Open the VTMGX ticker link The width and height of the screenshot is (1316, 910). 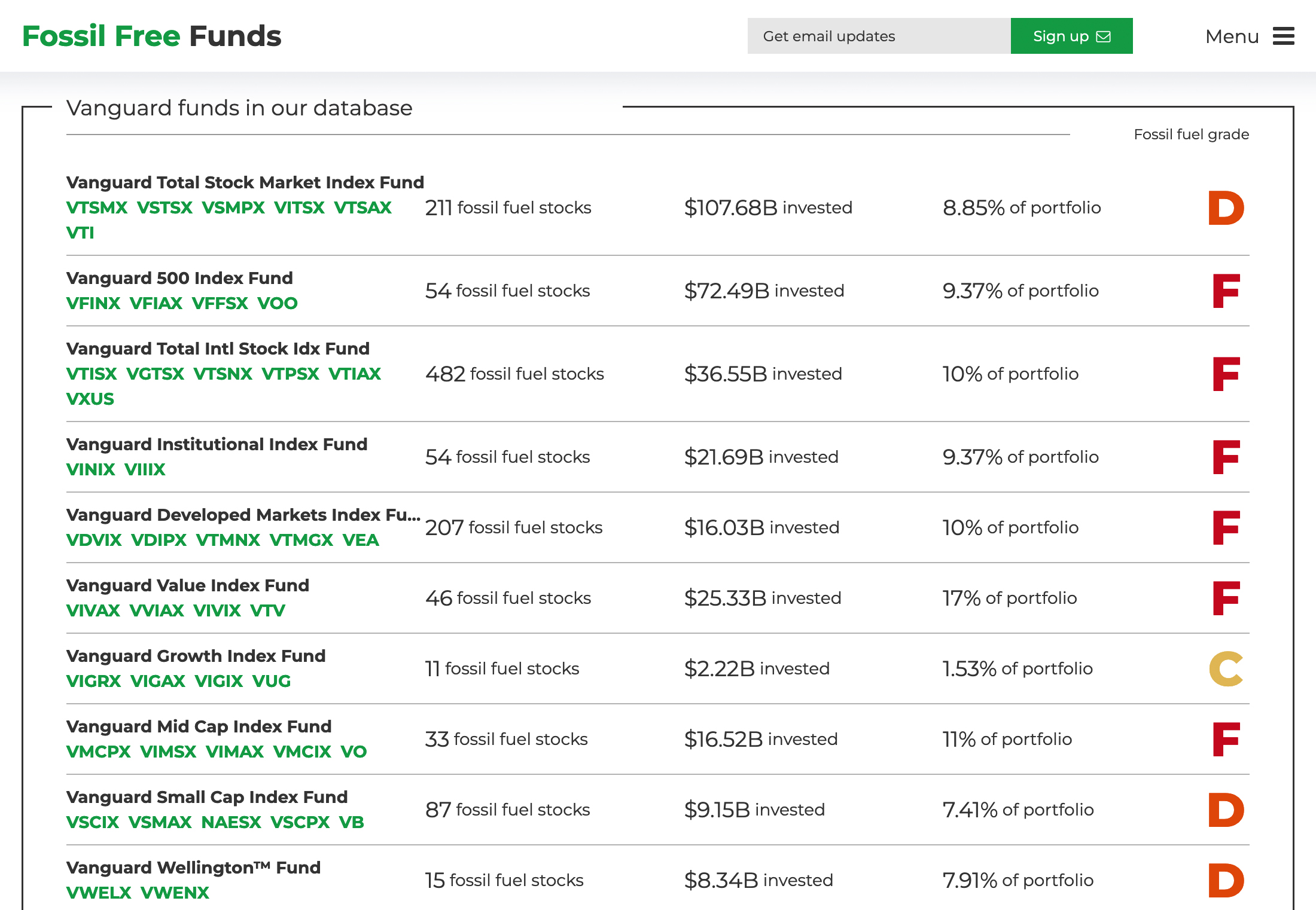301,540
